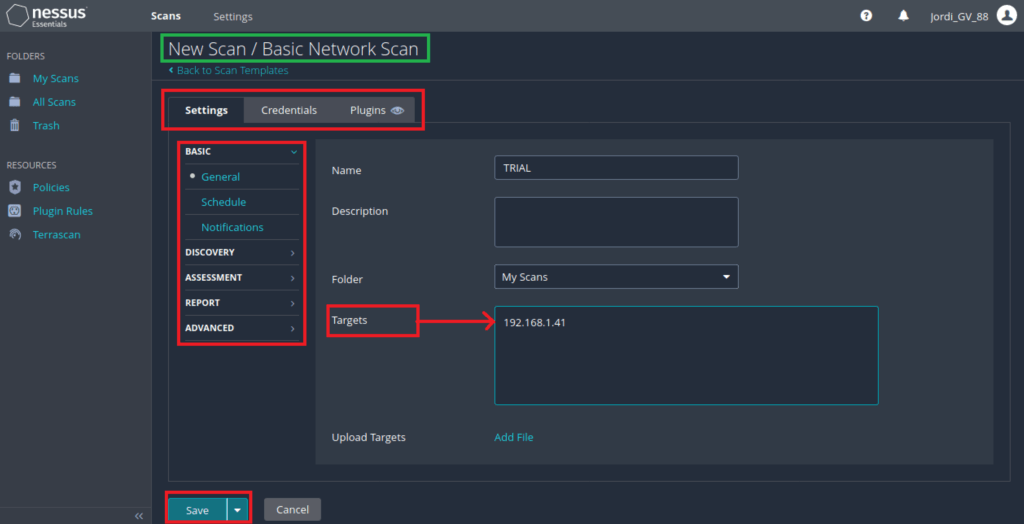The image size is (1024, 524).
Task: Click the Name field containing TRIAL
Action: click(x=616, y=167)
